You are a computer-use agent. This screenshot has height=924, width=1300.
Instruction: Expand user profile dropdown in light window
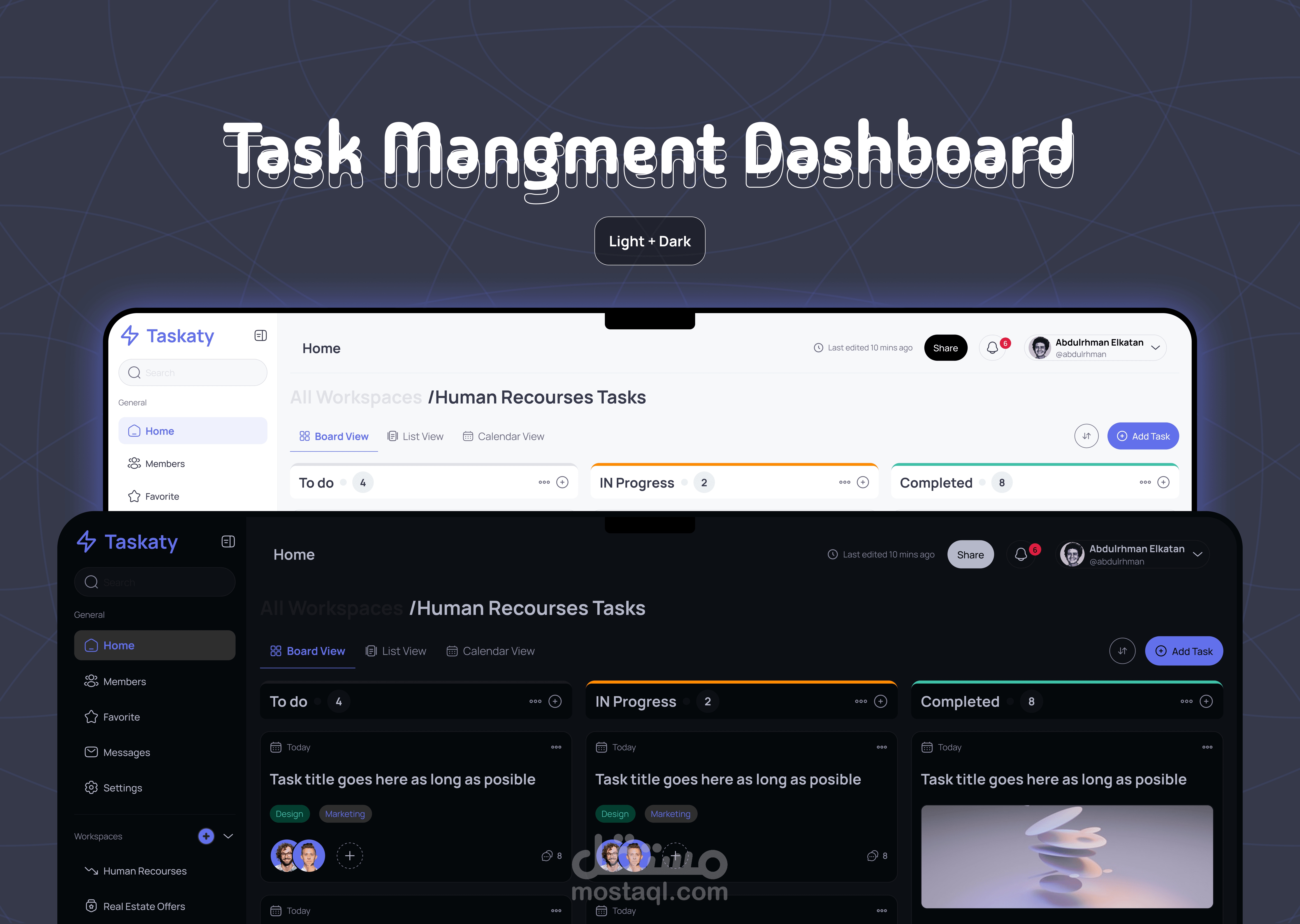1155,348
